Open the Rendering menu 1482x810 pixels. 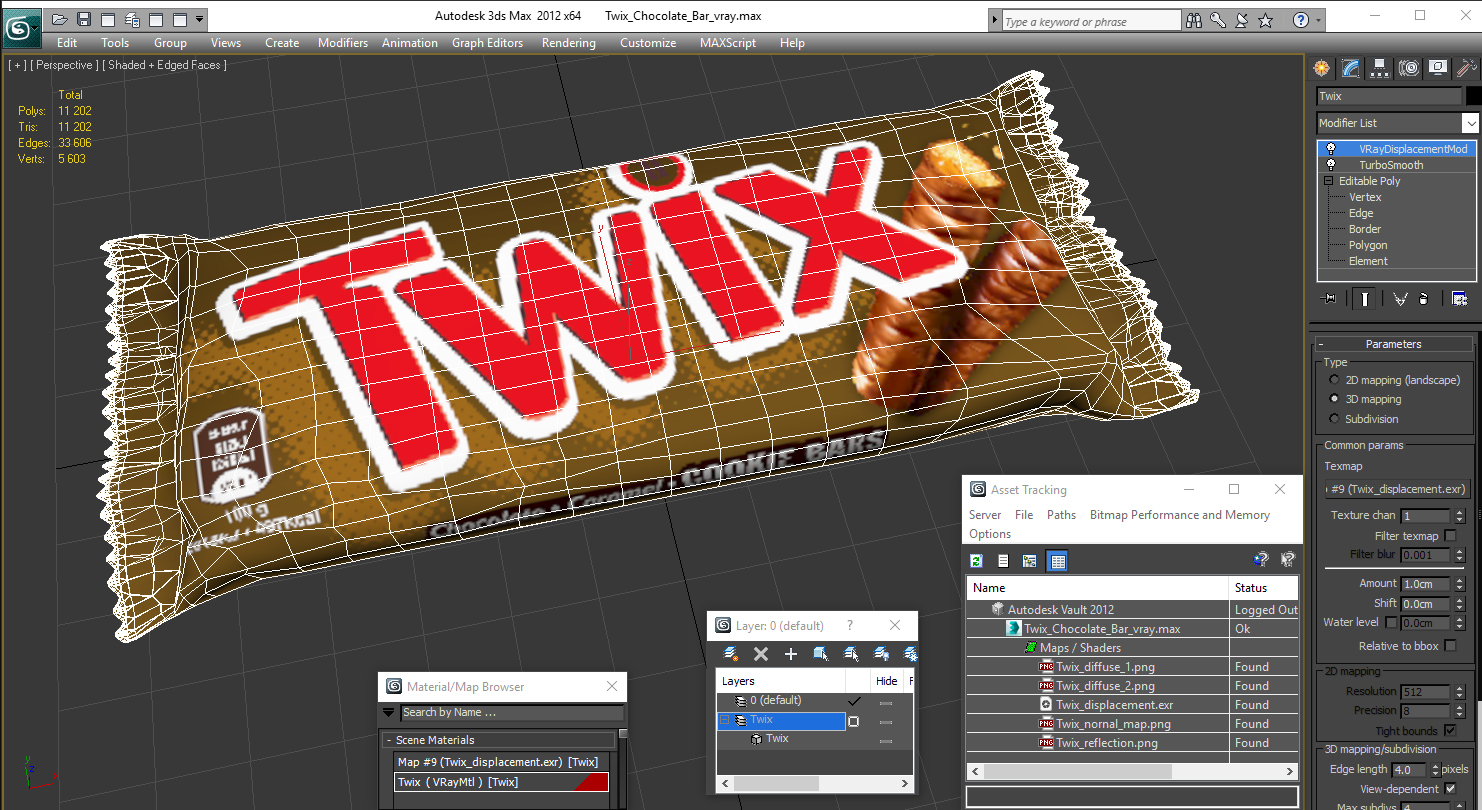(568, 43)
